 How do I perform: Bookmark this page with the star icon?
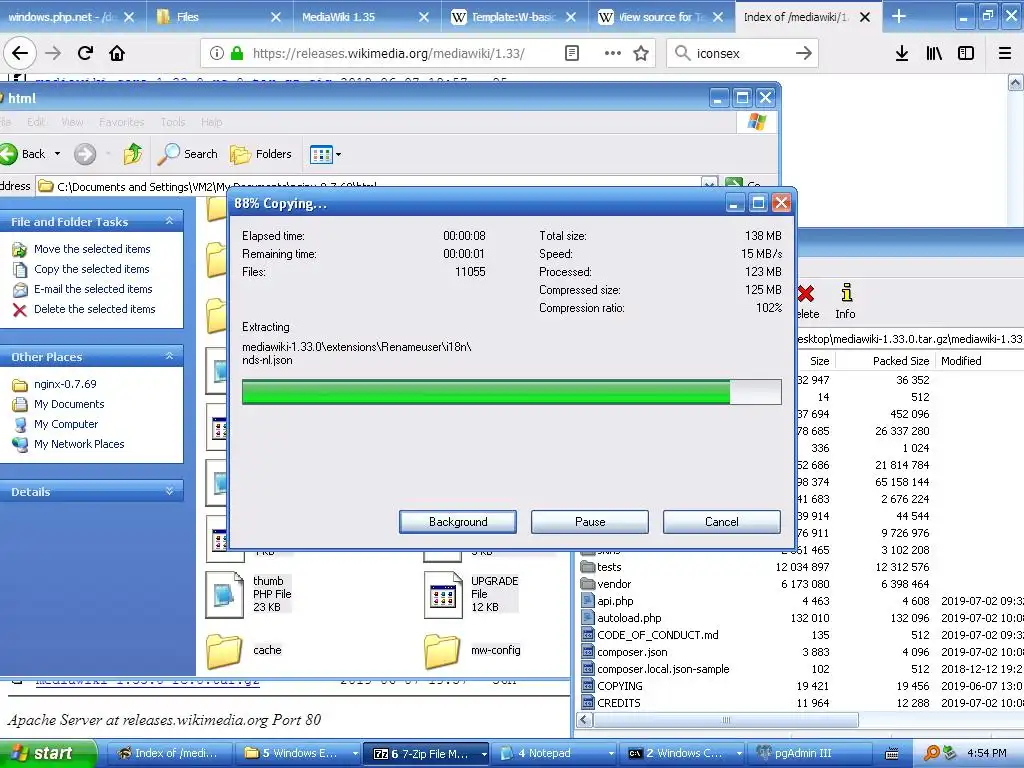641,53
